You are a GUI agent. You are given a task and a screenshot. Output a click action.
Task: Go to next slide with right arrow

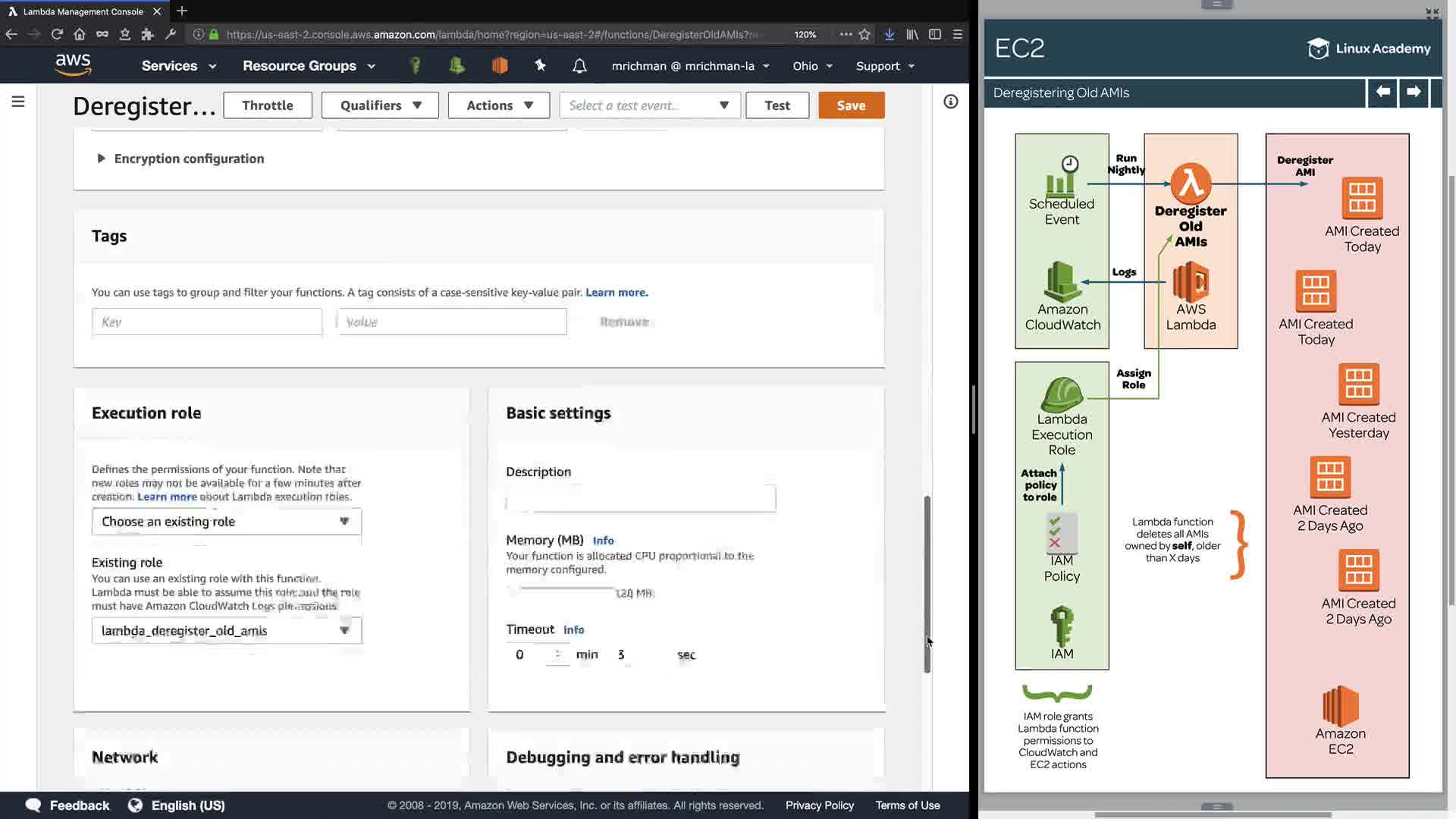pos(1414,92)
